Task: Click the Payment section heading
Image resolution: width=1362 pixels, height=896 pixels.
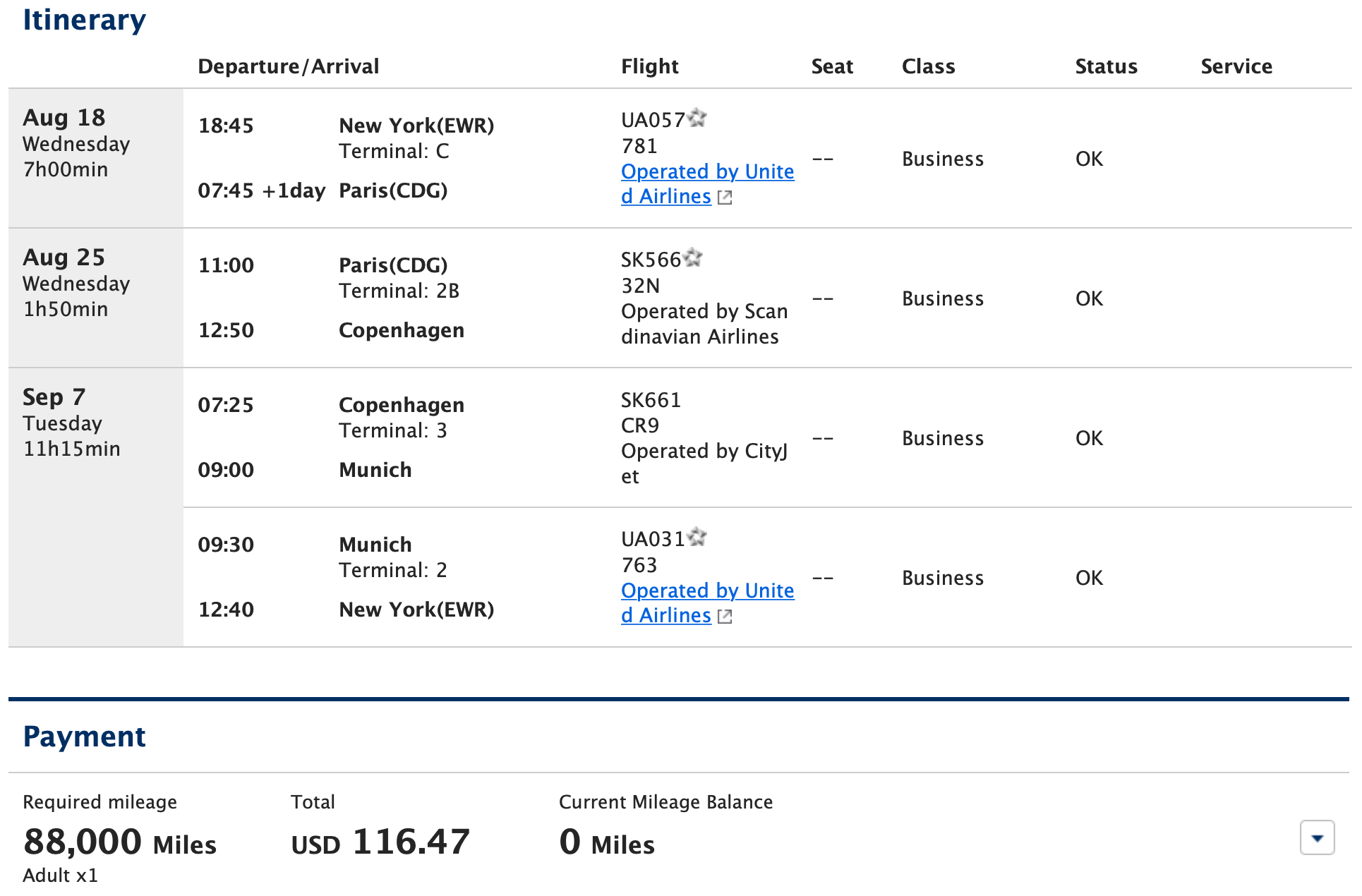Action: 85,736
